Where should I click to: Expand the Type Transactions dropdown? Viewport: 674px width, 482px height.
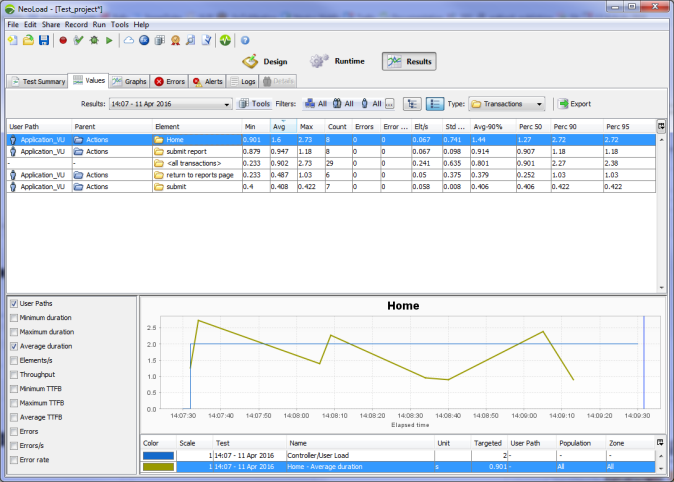point(540,103)
